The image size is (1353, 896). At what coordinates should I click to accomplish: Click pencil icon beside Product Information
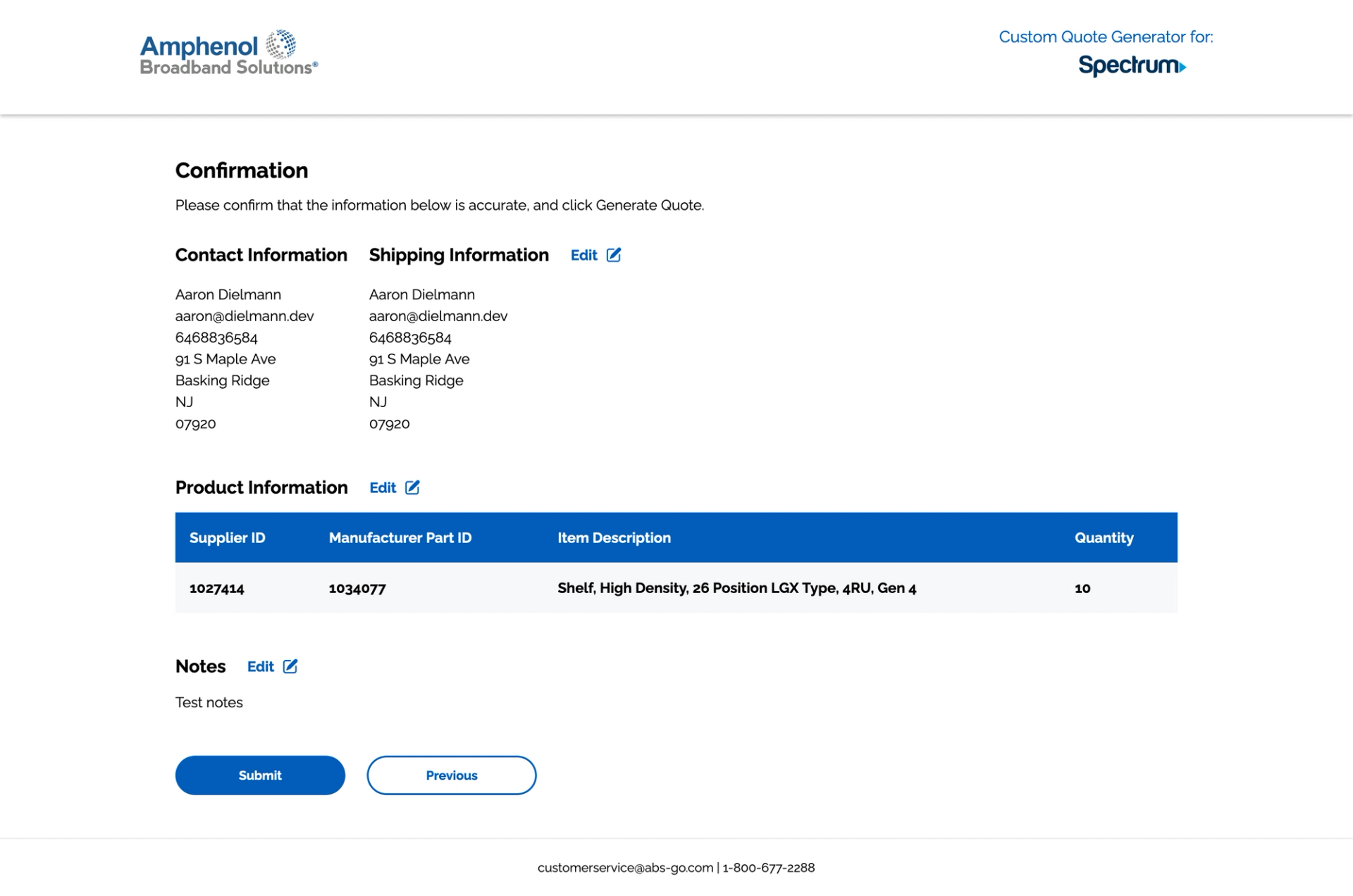click(x=412, y=487)
